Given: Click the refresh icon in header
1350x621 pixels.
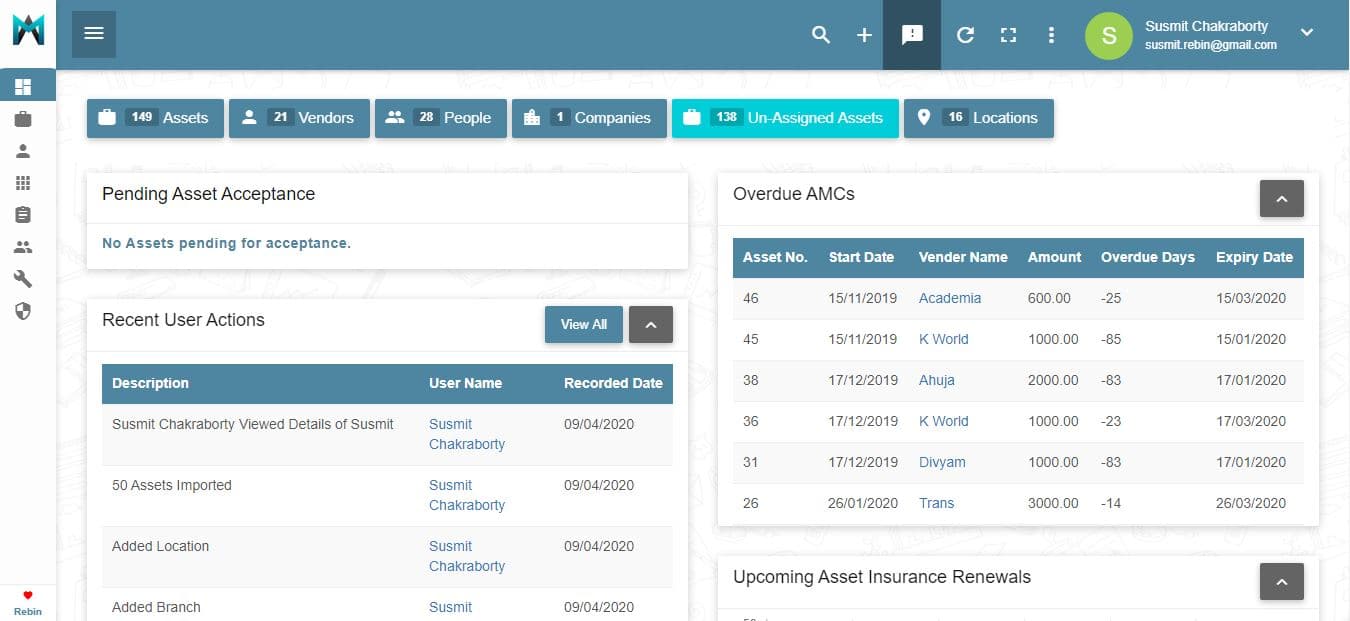Looking at the screenshot, I should [x=965, y=35].
